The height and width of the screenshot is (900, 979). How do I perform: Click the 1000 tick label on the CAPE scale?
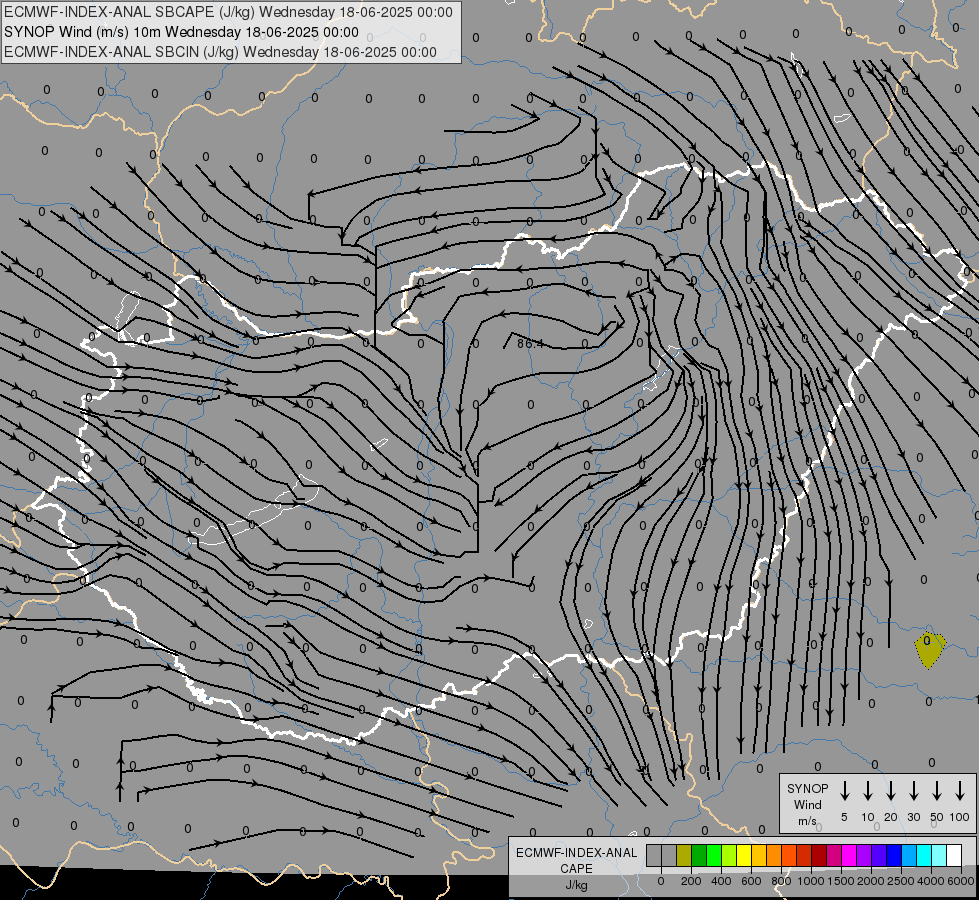click(810, 881)
